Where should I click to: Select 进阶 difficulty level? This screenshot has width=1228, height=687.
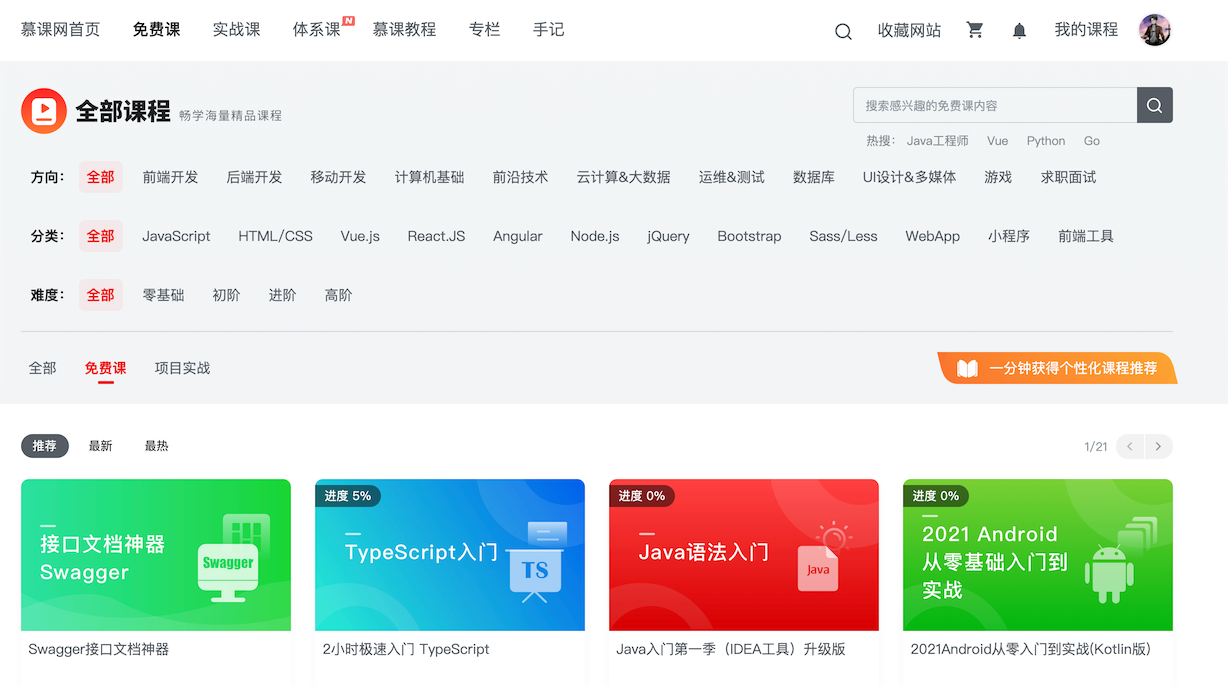(x=283, y=295)
